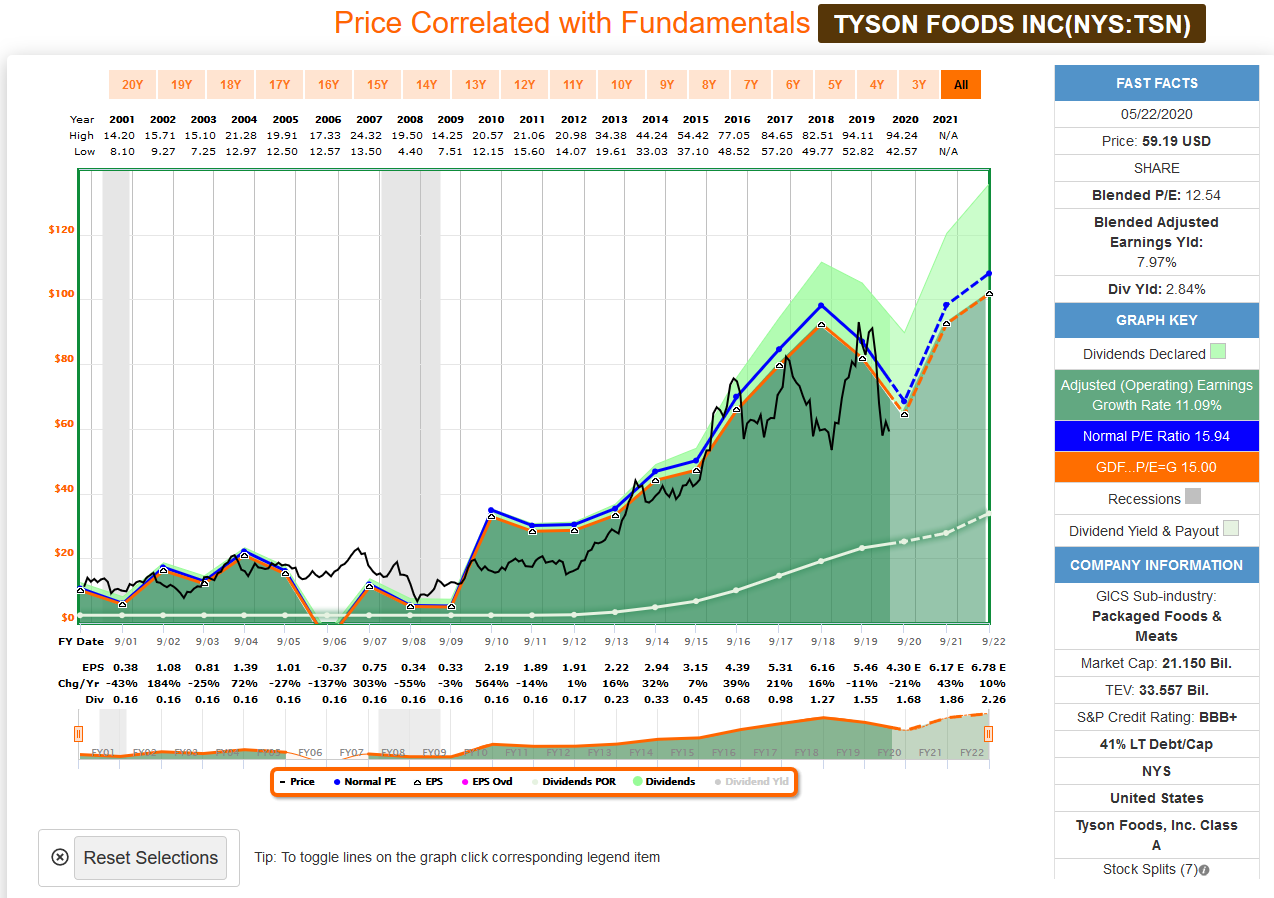Choose the 18Y time range
The image size is (1274, 898).
[x=230, y=85]
